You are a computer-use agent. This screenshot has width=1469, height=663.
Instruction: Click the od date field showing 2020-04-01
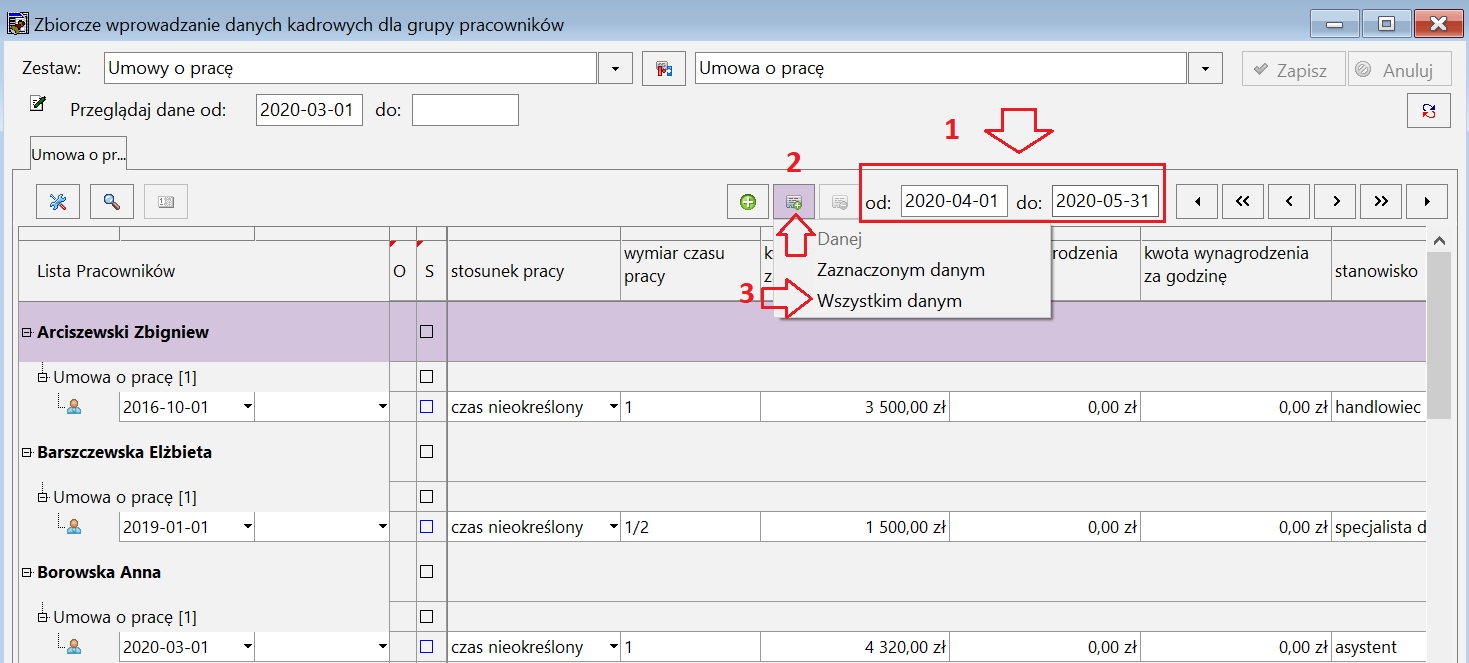(954, 202)
